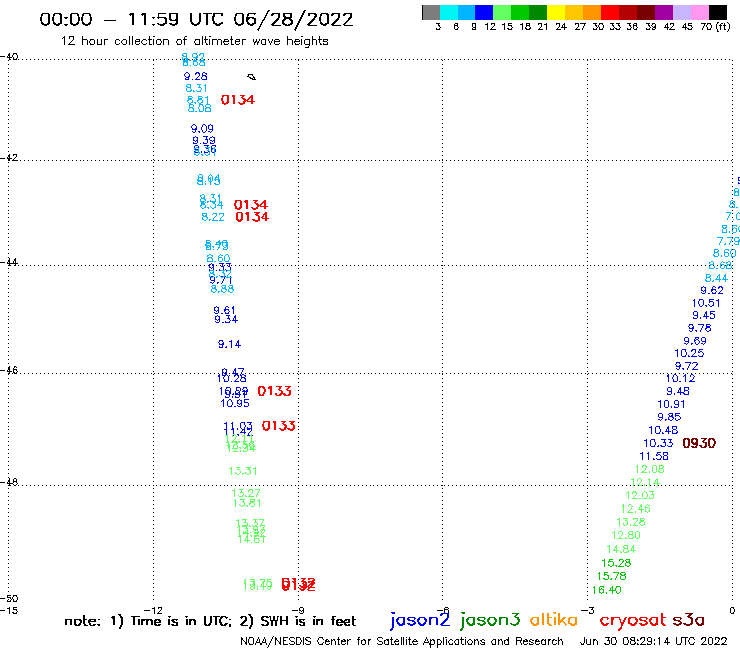Select the yellow swatch in the color scale
Image resolution: width=740 pixels, height=650 pixels.
click(556, 12)
